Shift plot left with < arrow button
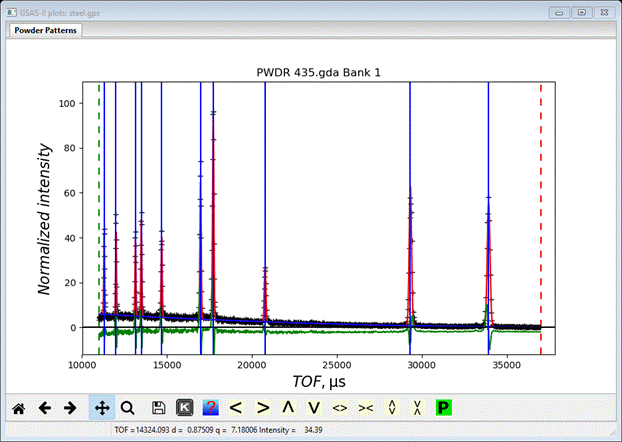This screenshot has width=622, height=442. coord(236,407)
